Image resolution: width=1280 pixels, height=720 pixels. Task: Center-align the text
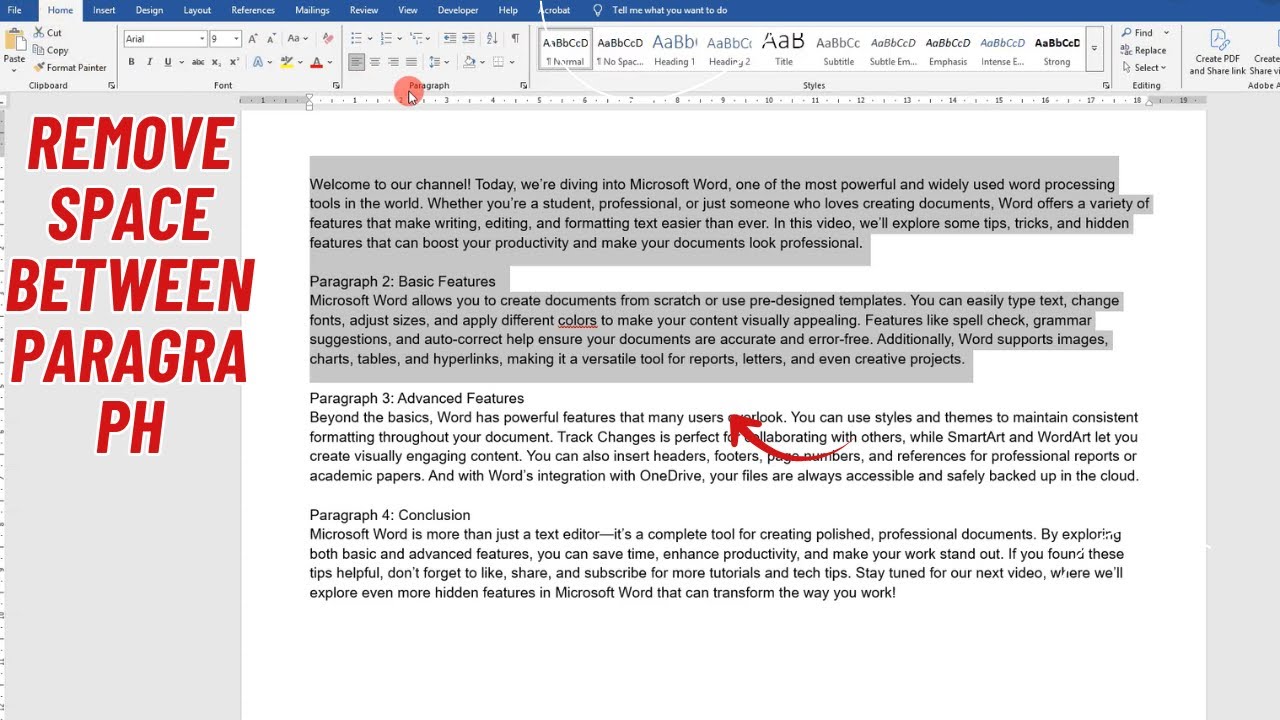[x=374, y=62]
